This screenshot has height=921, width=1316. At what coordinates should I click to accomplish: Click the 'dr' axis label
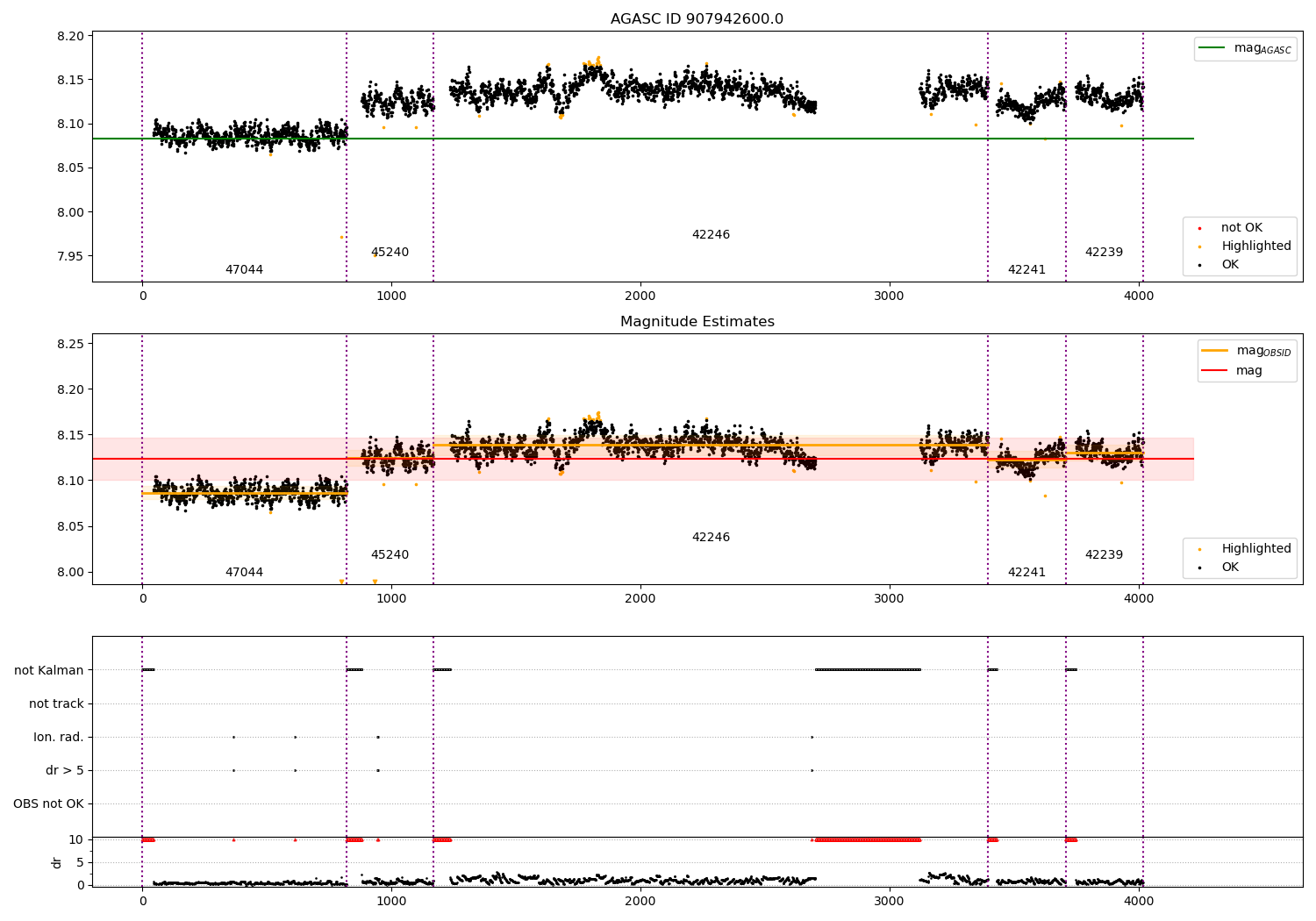tap(57, 862)
